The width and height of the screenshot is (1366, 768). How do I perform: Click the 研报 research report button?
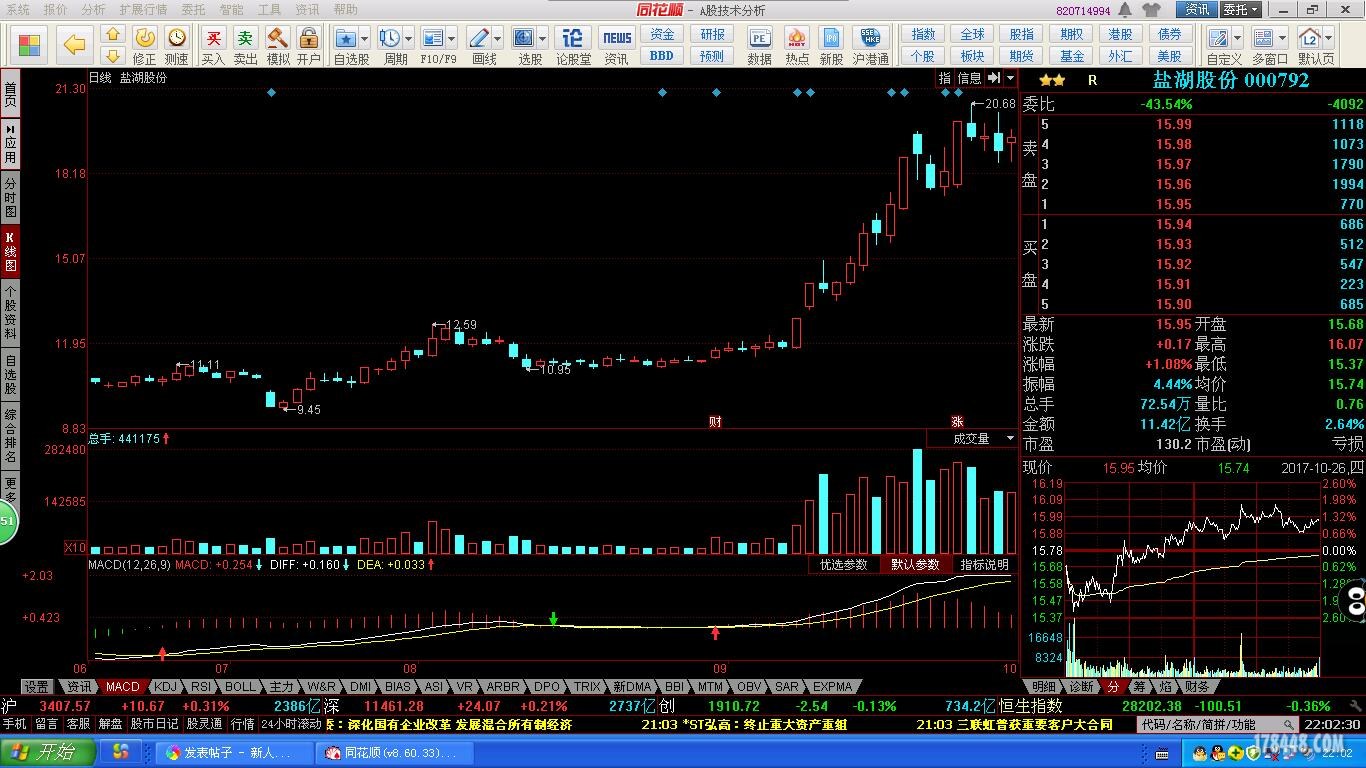click(x=712, y=34)
